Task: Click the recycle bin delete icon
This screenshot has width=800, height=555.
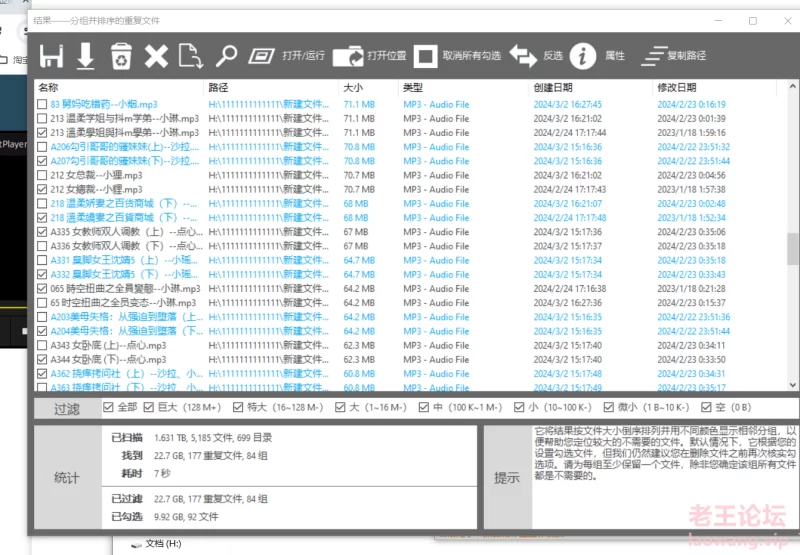Action: (x=121, y=56)
